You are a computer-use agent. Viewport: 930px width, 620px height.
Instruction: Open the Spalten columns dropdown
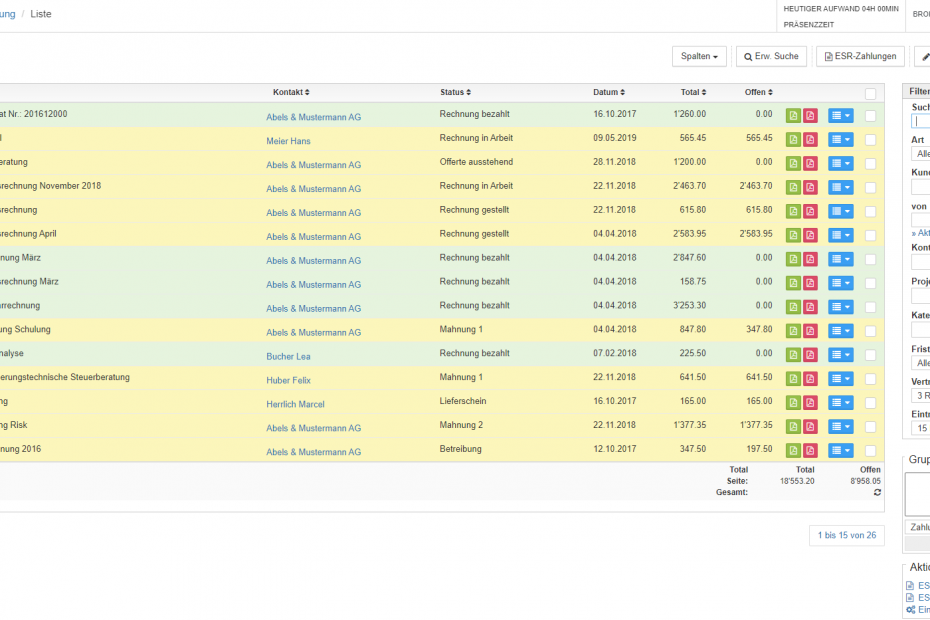point(699,56)
